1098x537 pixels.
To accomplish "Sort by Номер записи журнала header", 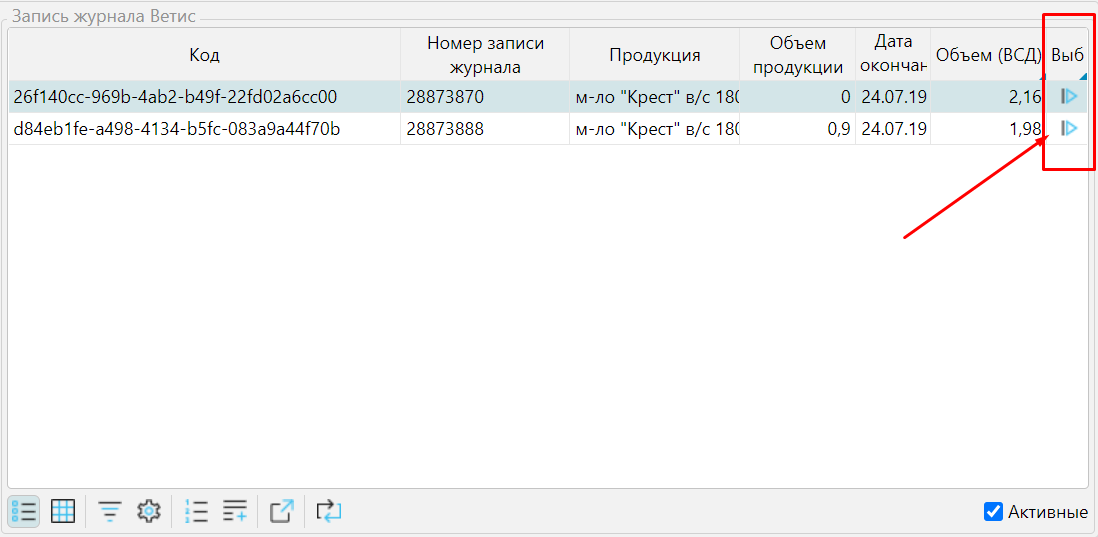I will (x=485, y=55).
